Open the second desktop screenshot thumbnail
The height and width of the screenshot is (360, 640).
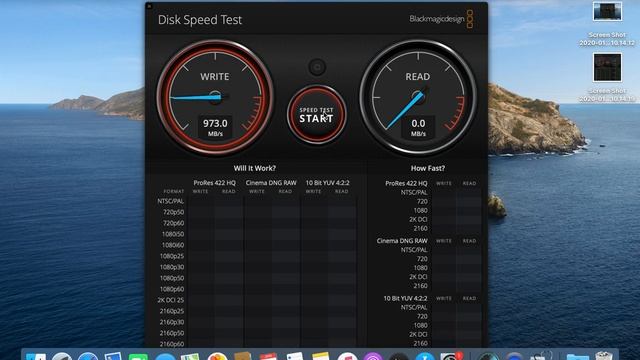click(607, 67)
